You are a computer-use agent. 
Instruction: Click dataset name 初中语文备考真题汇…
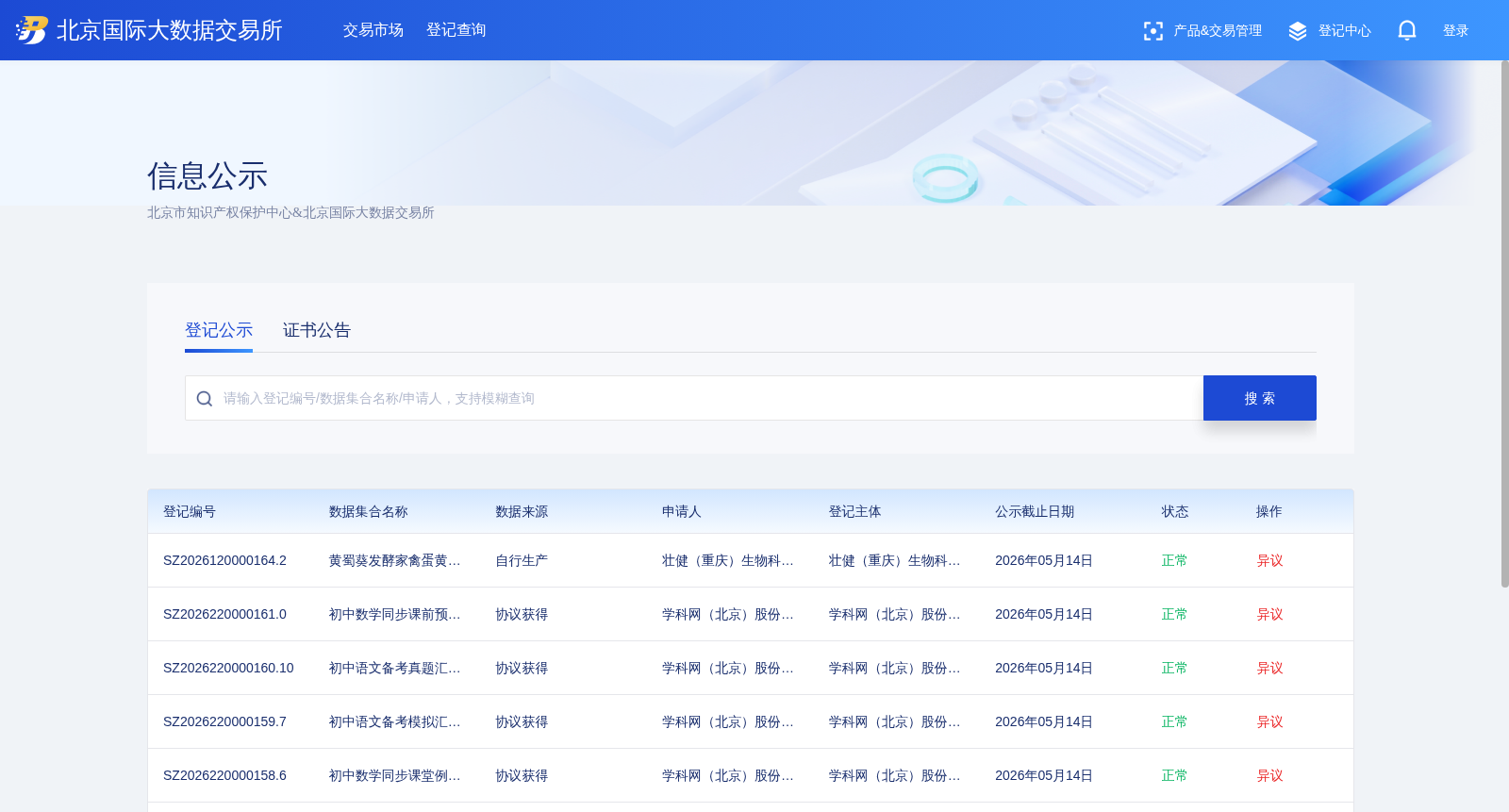(x=394, y=668)
